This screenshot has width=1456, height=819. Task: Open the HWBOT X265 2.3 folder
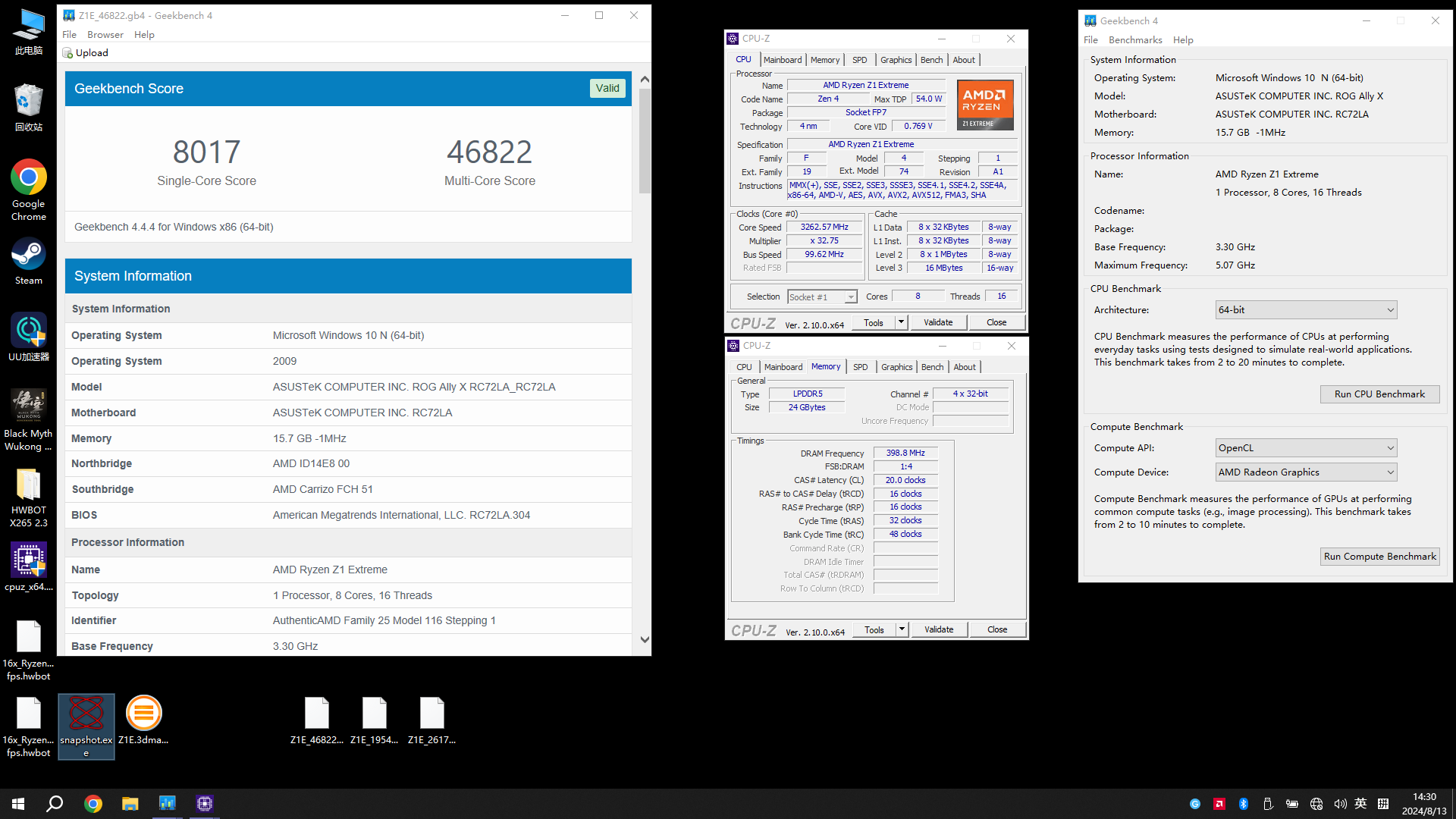pos(29,497)
